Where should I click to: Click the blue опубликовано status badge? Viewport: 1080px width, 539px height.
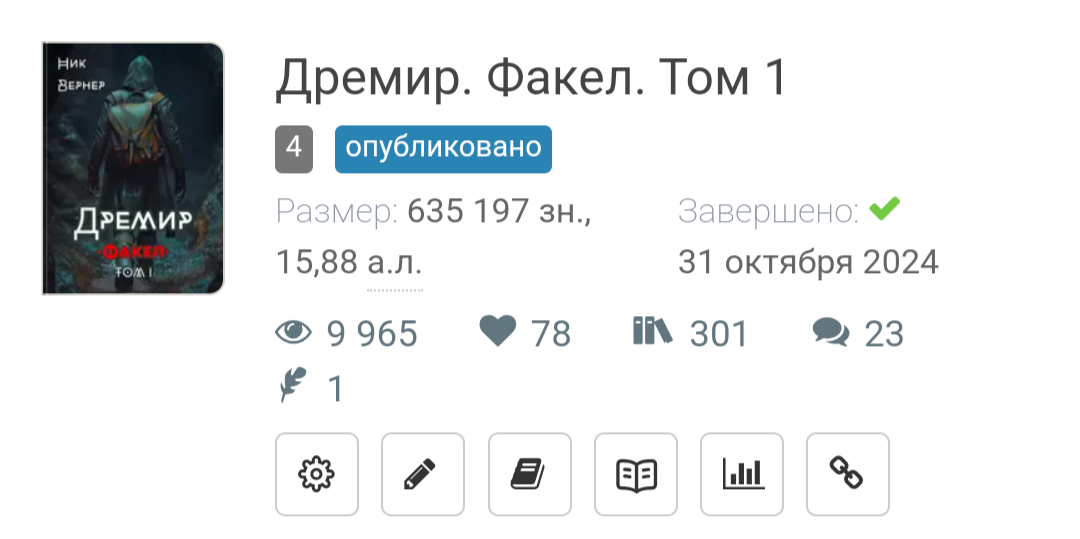[443, 149]
